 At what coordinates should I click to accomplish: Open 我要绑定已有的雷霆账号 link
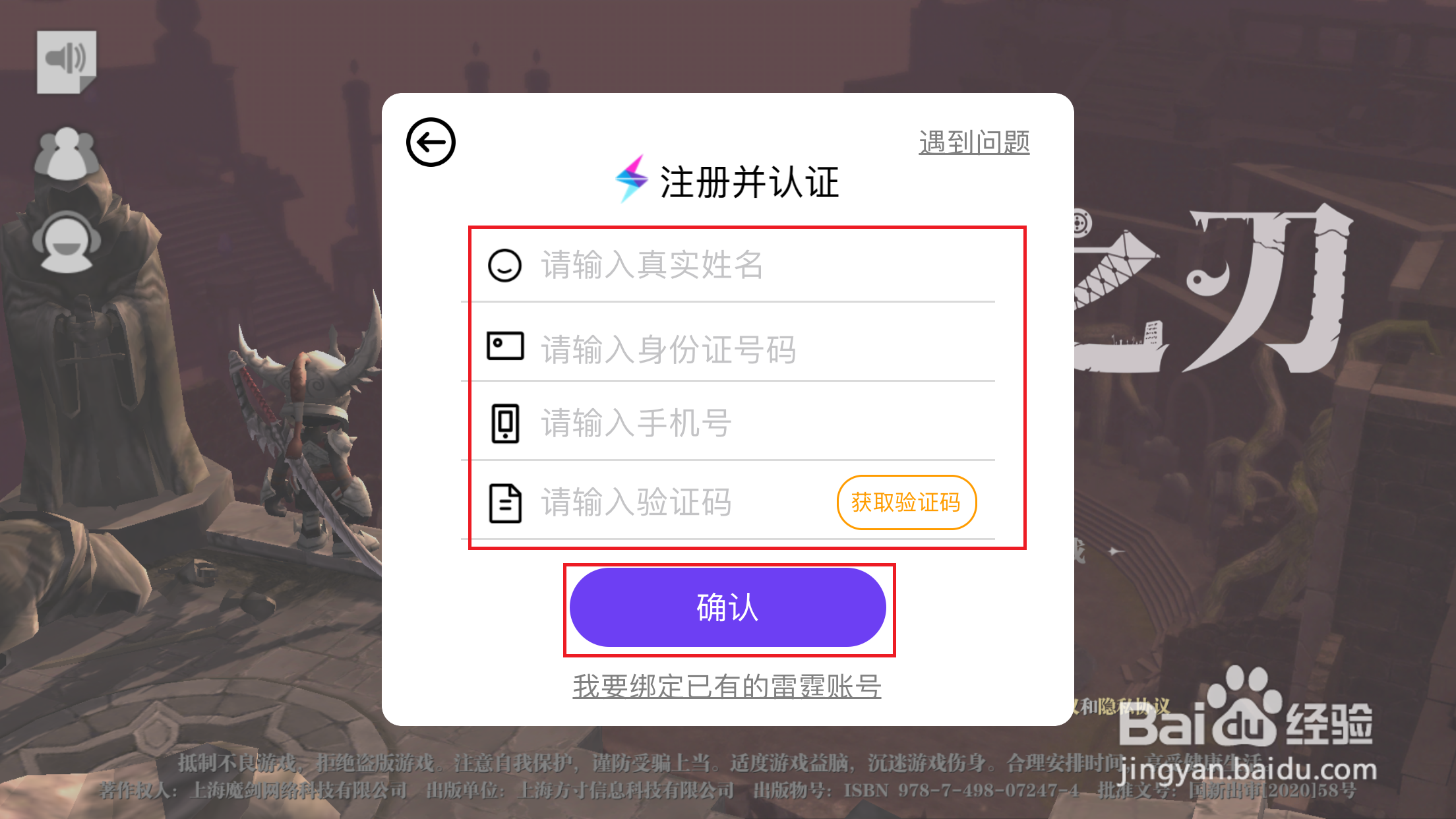pos(727,686)
